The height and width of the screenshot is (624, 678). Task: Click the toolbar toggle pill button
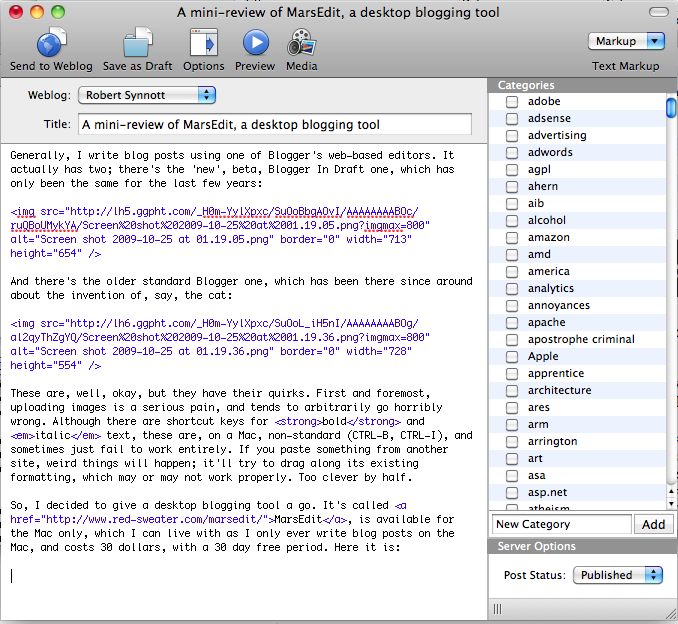click(x=659, y=12)
